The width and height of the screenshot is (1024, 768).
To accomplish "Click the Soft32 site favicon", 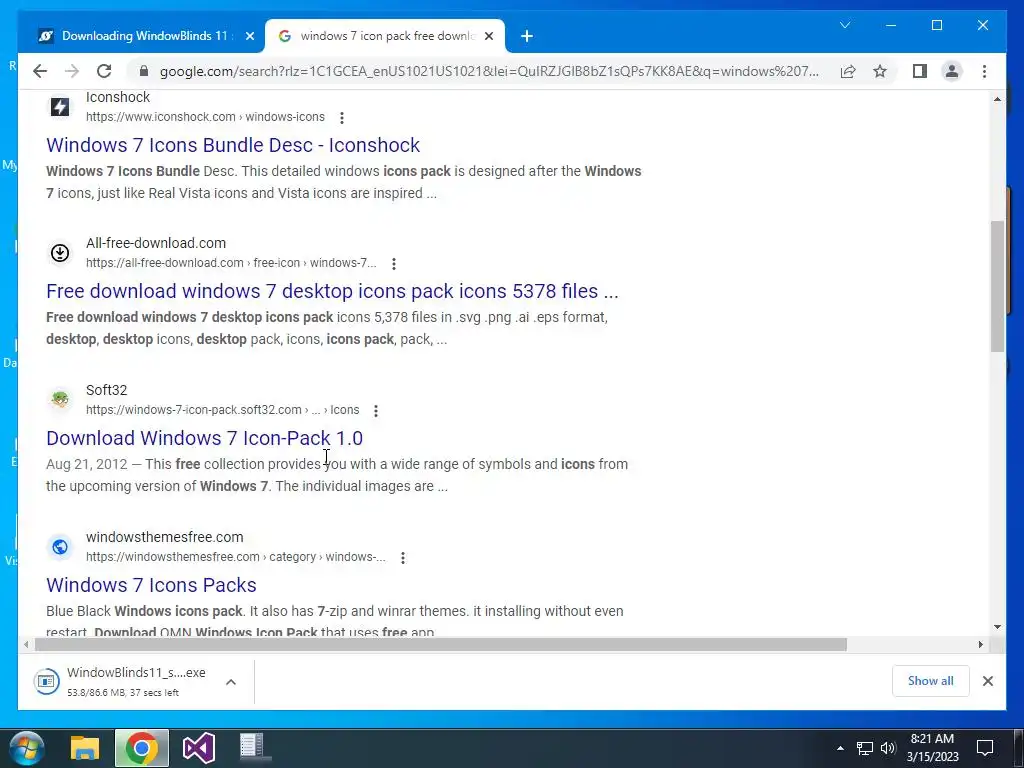I will point(60,400).
